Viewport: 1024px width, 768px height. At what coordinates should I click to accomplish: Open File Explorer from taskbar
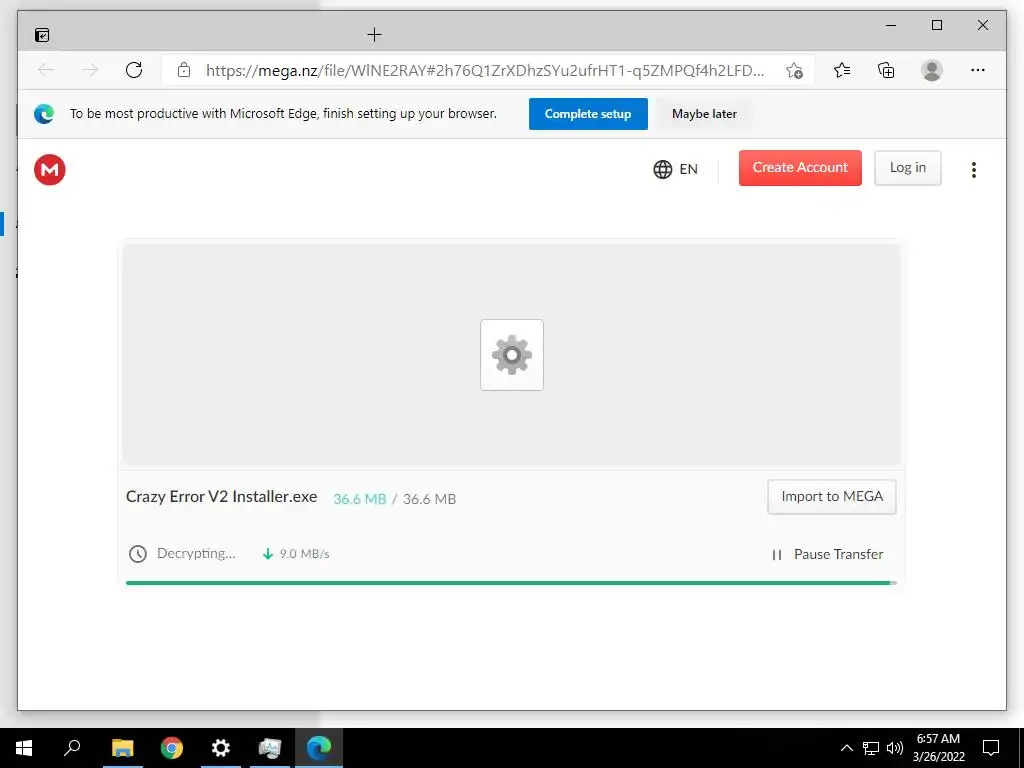[123, 748]
